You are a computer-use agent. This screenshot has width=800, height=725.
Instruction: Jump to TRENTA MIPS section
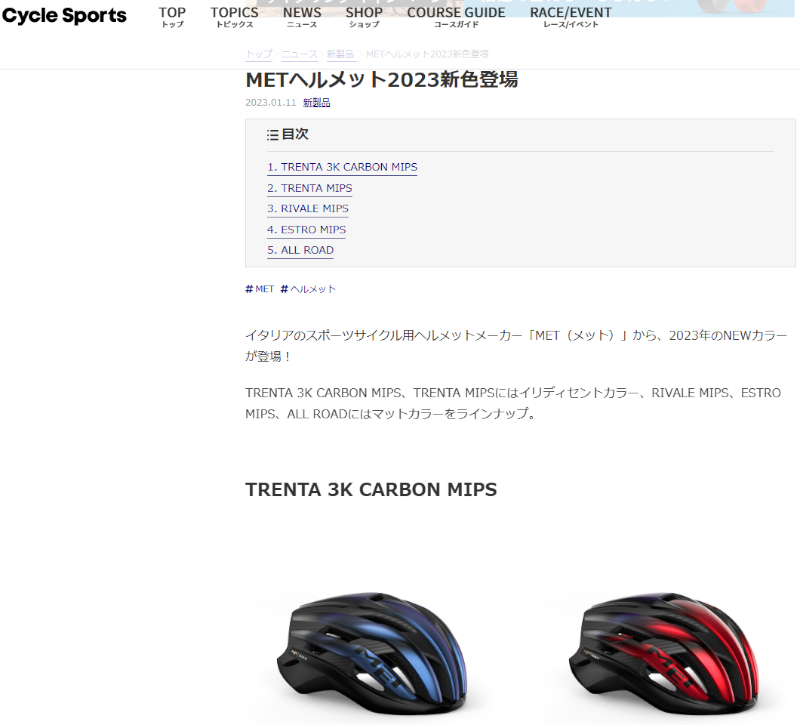pyautogui.click(x=310, y=188)
